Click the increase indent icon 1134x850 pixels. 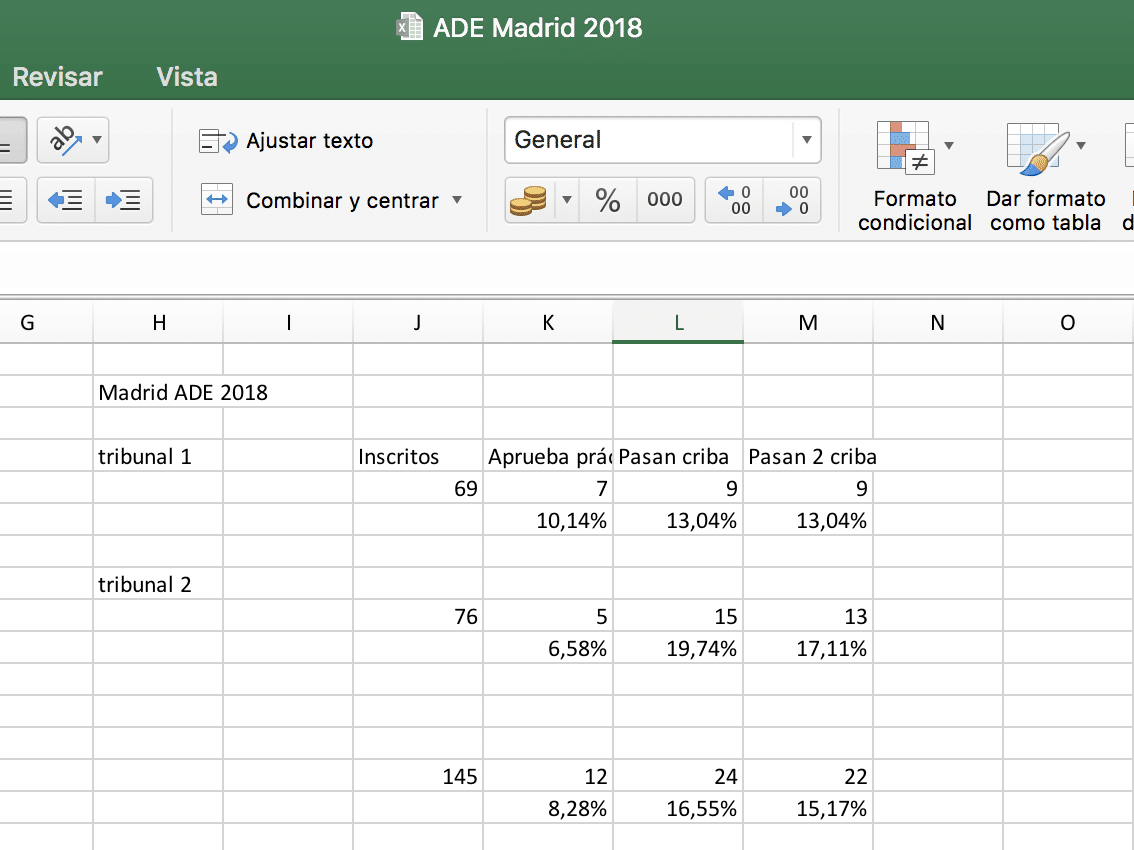pos(124,200)
